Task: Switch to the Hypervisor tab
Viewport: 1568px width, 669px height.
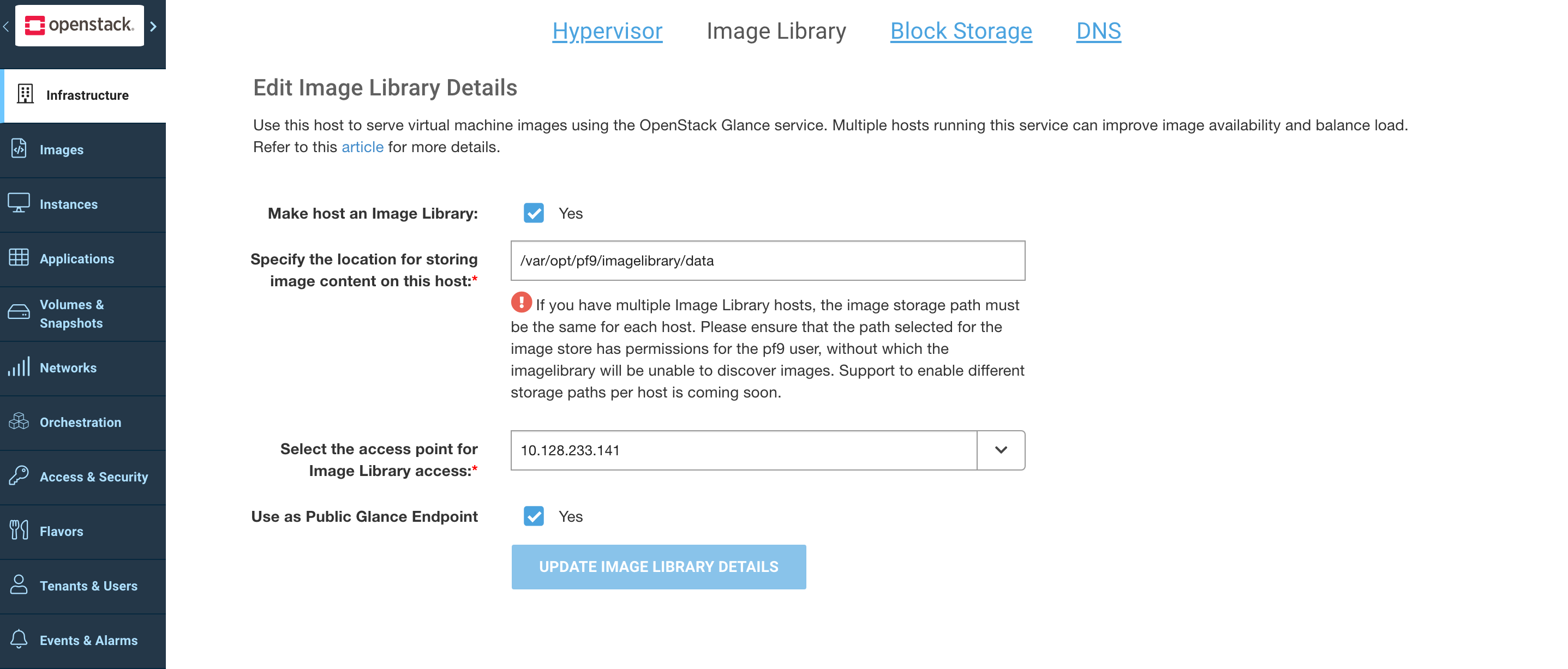Action: (x=607, y=31)
